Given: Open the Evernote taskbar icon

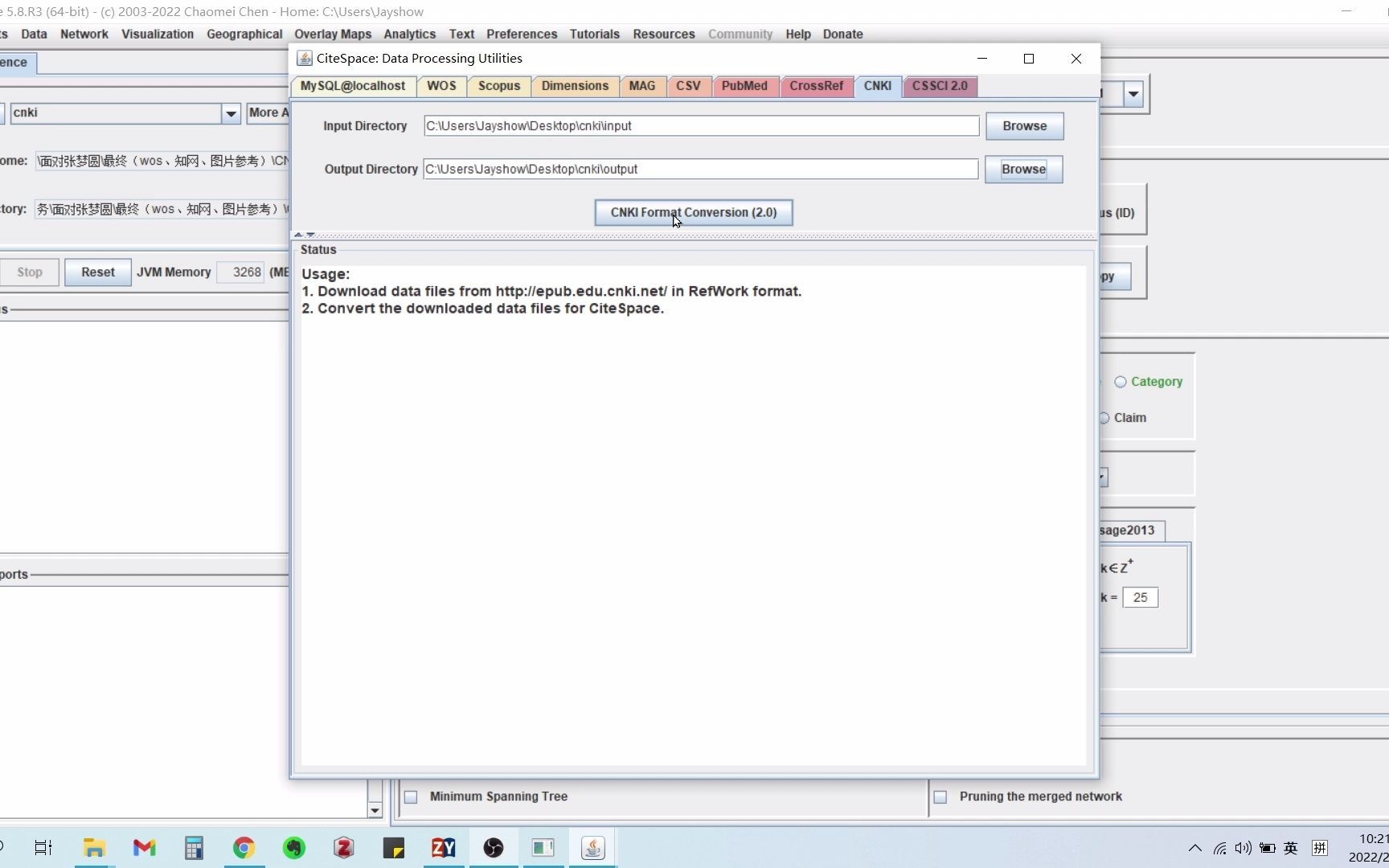Looking at the screenshot, I should point(294,847).
